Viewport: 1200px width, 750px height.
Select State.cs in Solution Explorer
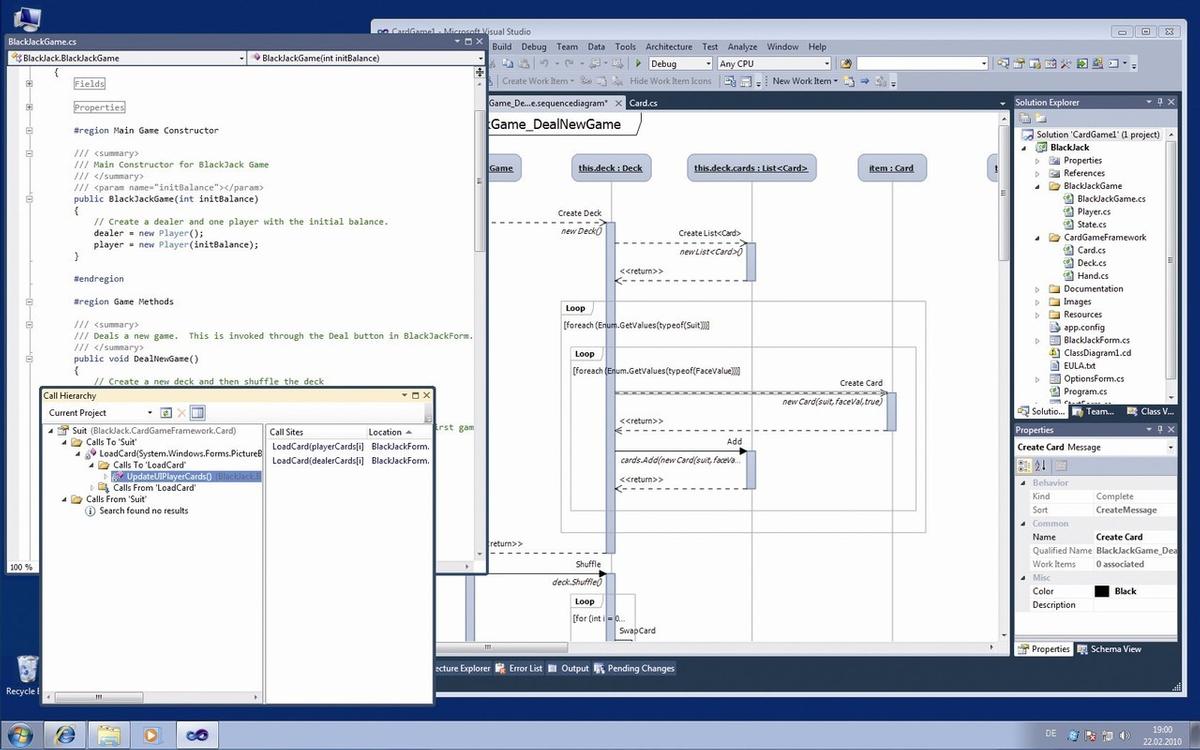coord(1084,225)
